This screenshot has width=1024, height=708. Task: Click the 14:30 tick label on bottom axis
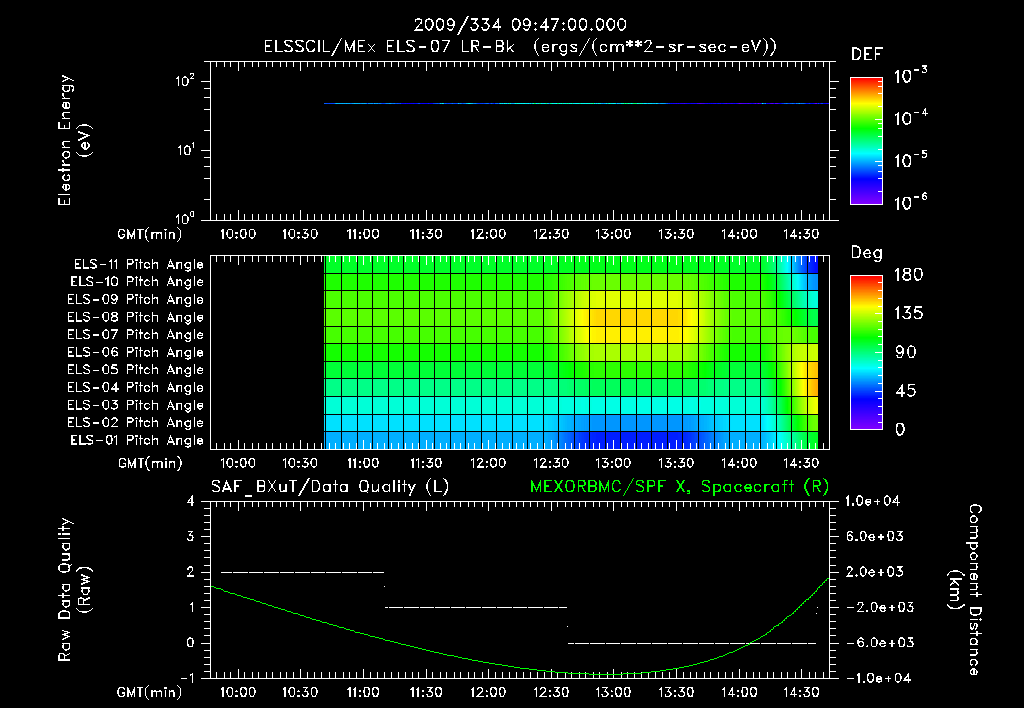click(801, 692)
